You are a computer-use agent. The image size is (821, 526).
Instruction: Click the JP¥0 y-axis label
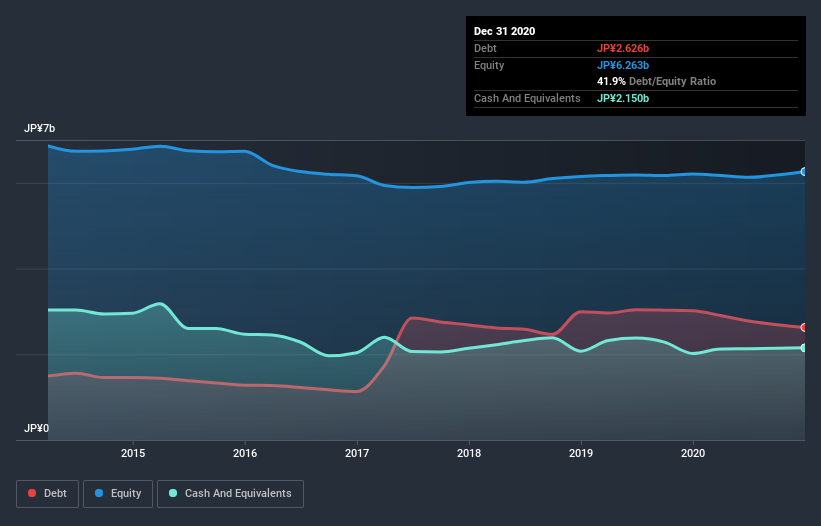point(36,428)
